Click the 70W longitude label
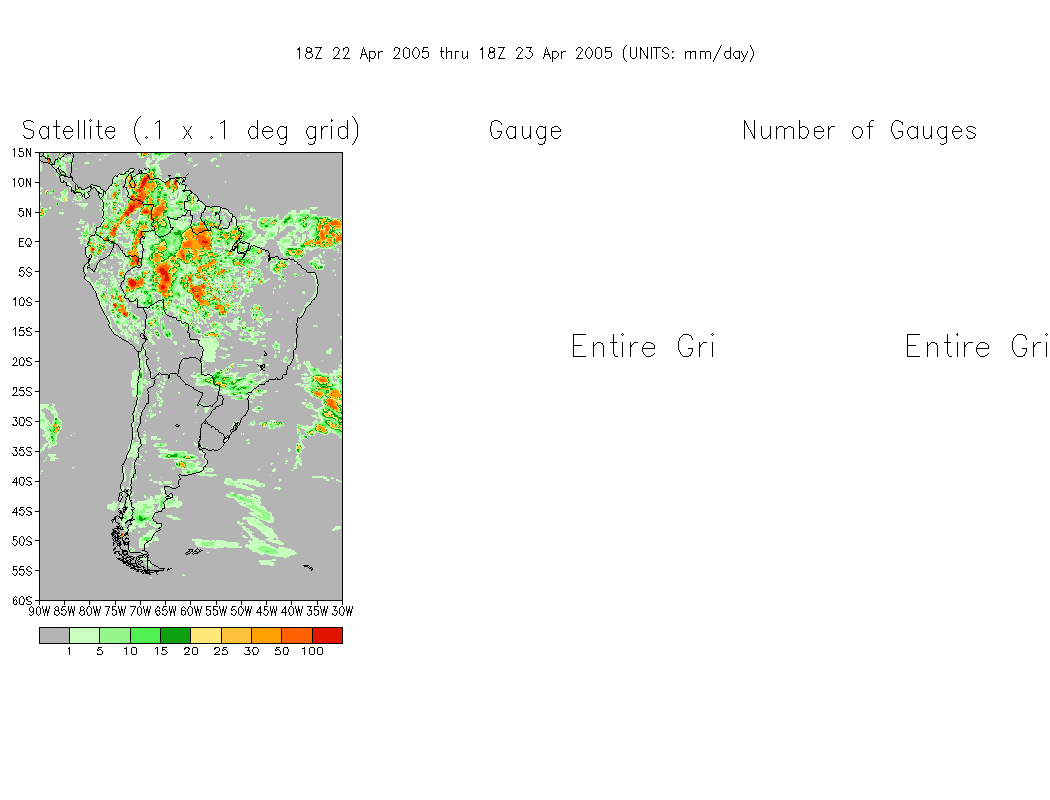 (x=140, y=611)
